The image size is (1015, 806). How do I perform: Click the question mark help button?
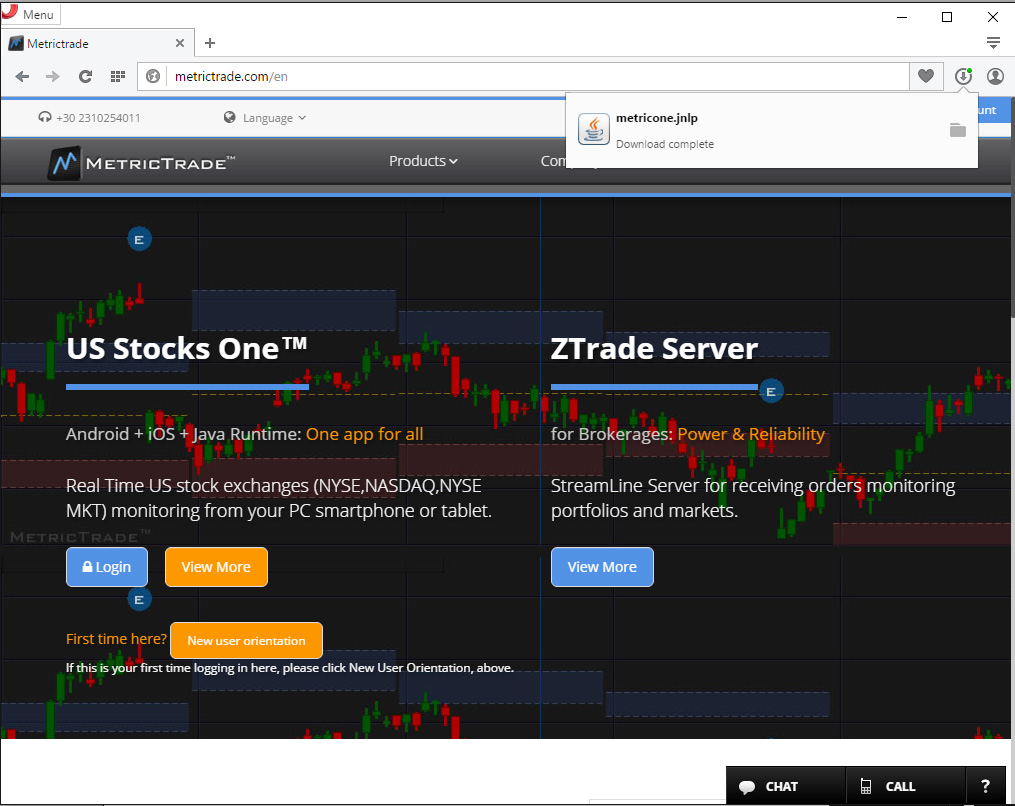(x=985, y=786)
